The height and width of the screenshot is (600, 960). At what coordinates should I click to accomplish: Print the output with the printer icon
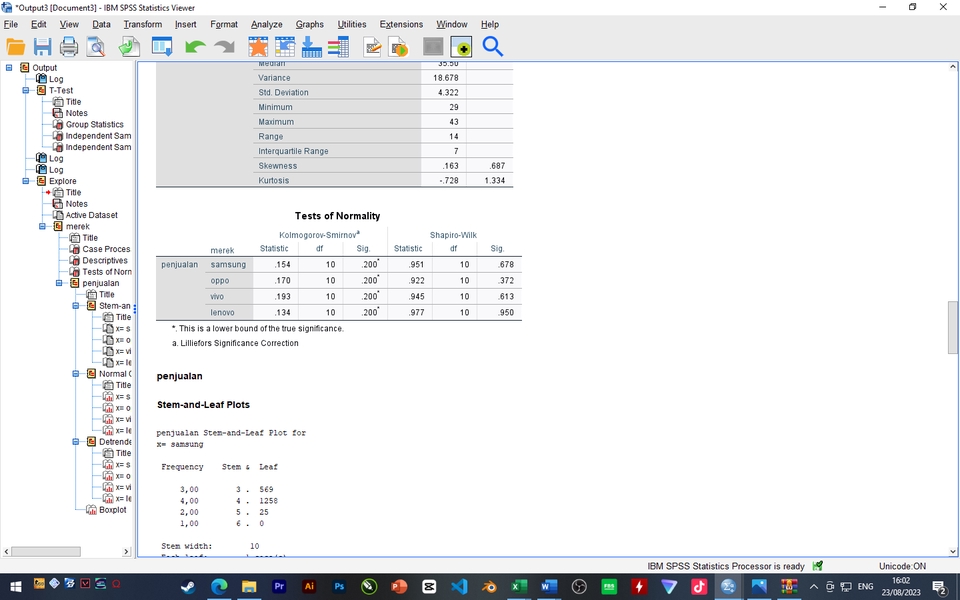[x=69, y=47]
